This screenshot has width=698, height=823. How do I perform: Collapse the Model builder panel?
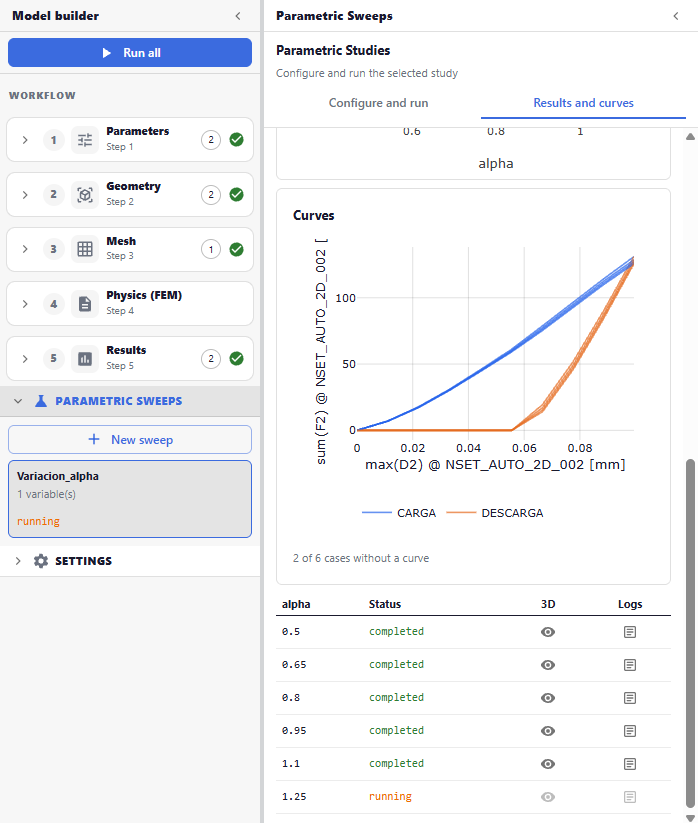pos(238,16)
